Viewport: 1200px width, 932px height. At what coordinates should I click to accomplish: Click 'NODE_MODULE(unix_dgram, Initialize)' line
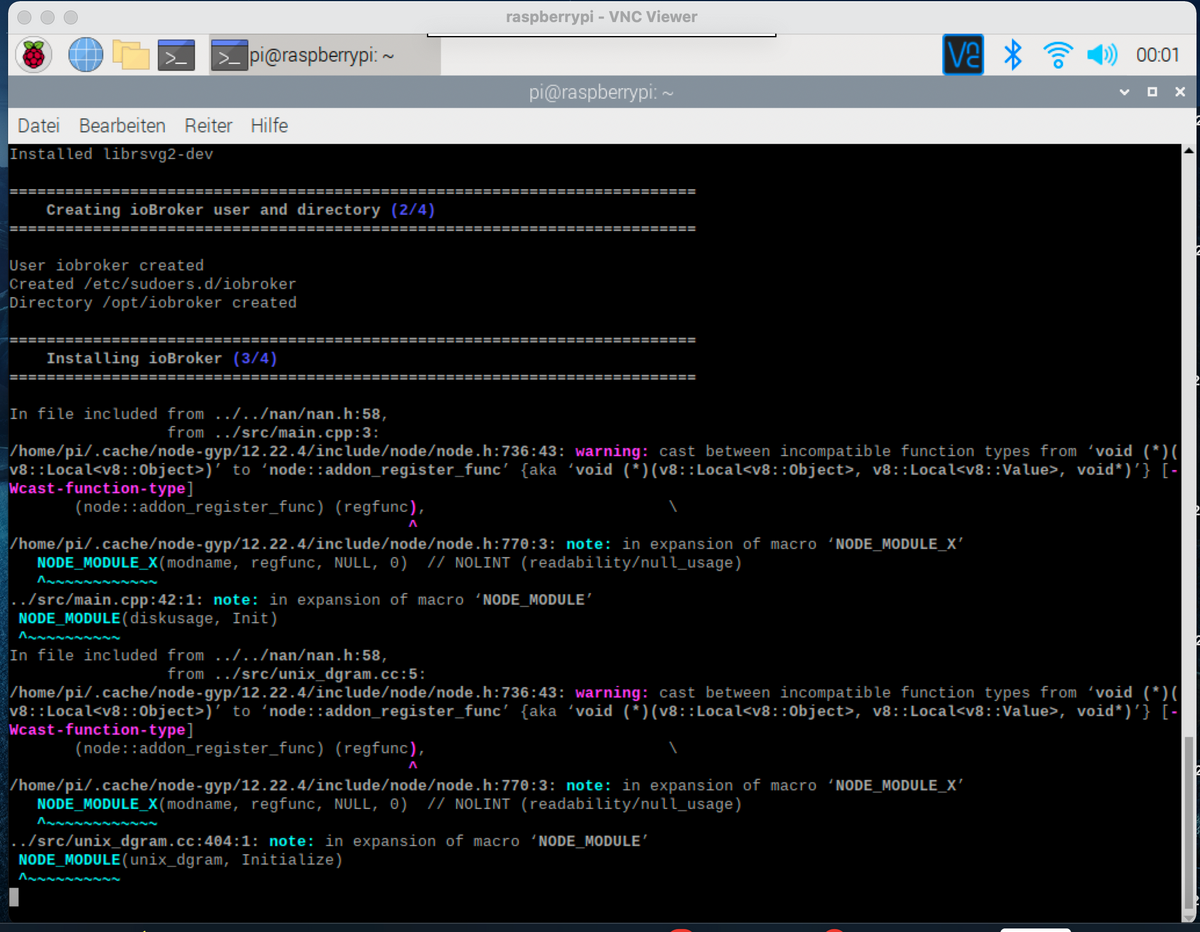pos(180,860)
